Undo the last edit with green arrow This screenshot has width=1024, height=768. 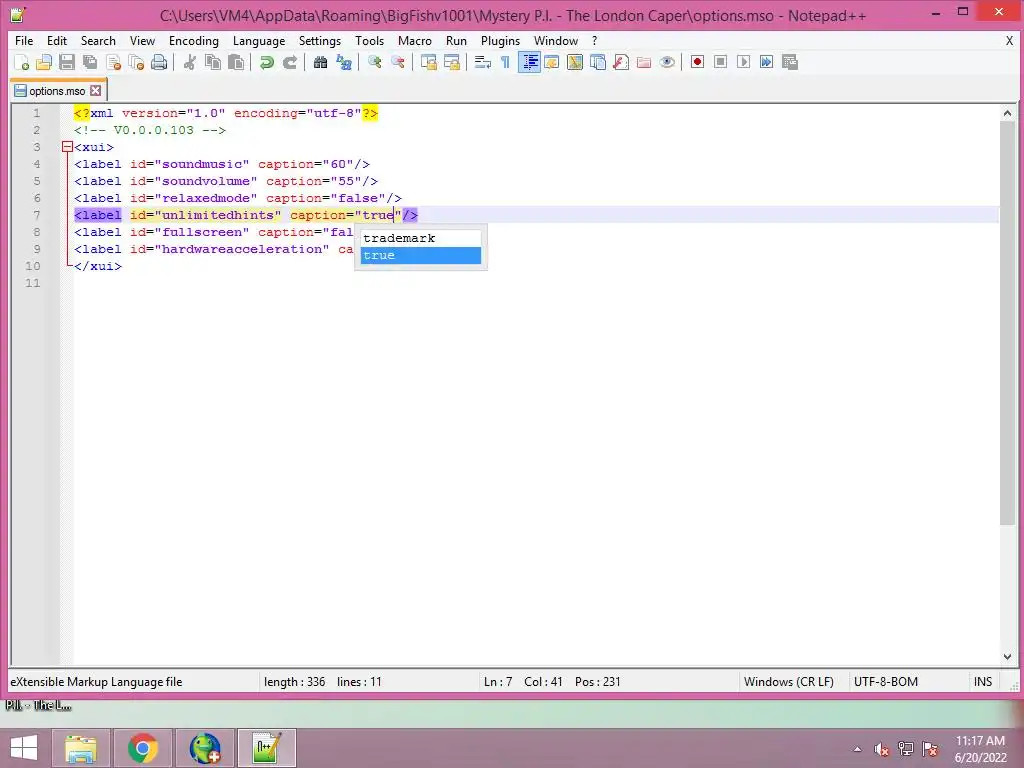(x=266, y=62)
